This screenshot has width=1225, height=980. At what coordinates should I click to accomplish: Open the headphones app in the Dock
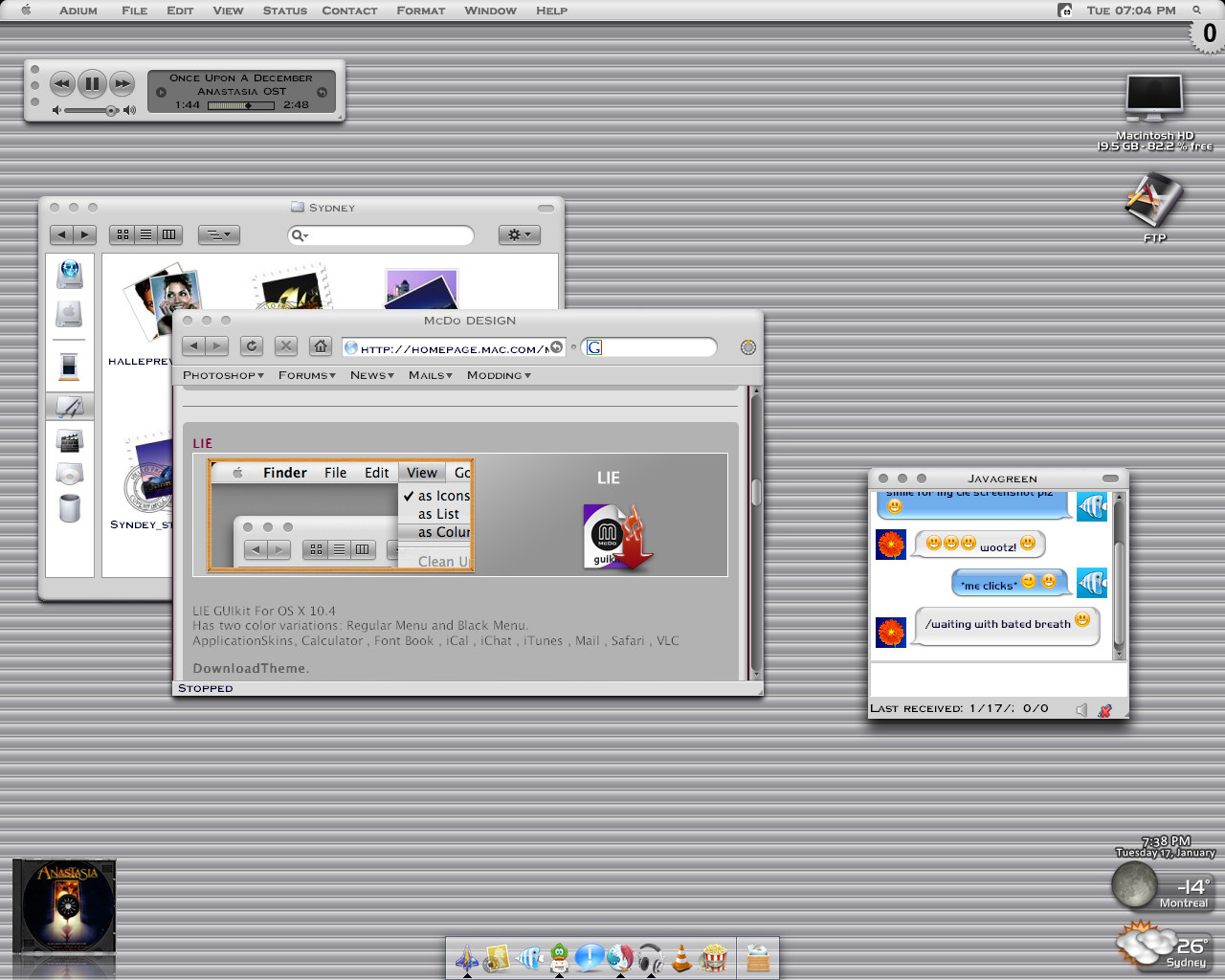click(651, 957)
